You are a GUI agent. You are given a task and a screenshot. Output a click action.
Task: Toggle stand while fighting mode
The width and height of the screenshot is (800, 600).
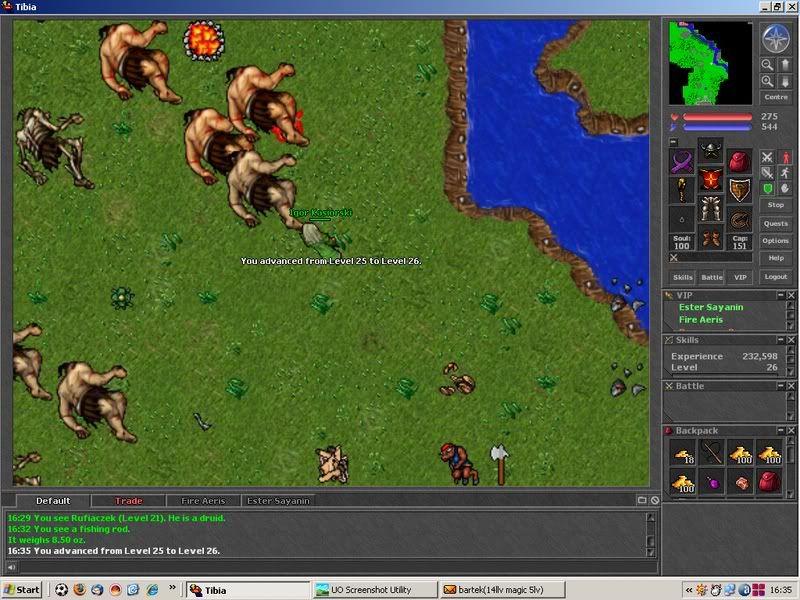point(785,157)
